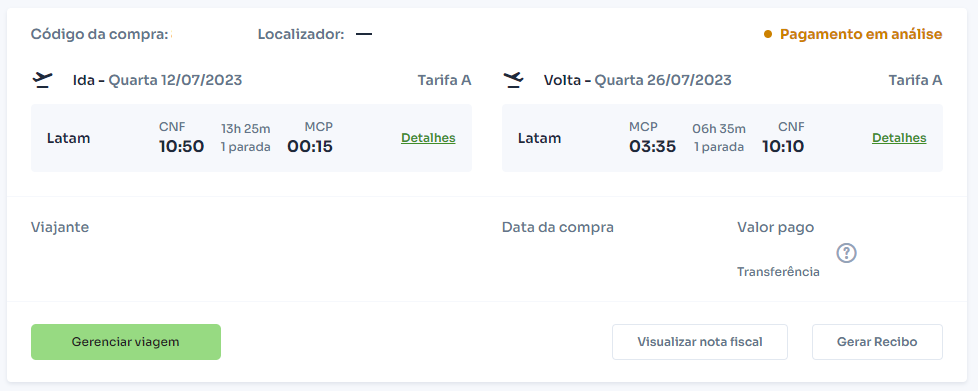Click the Tarifa A label on Ida
The width and height of the screenshot is (978, 391).
pos(444,80)
